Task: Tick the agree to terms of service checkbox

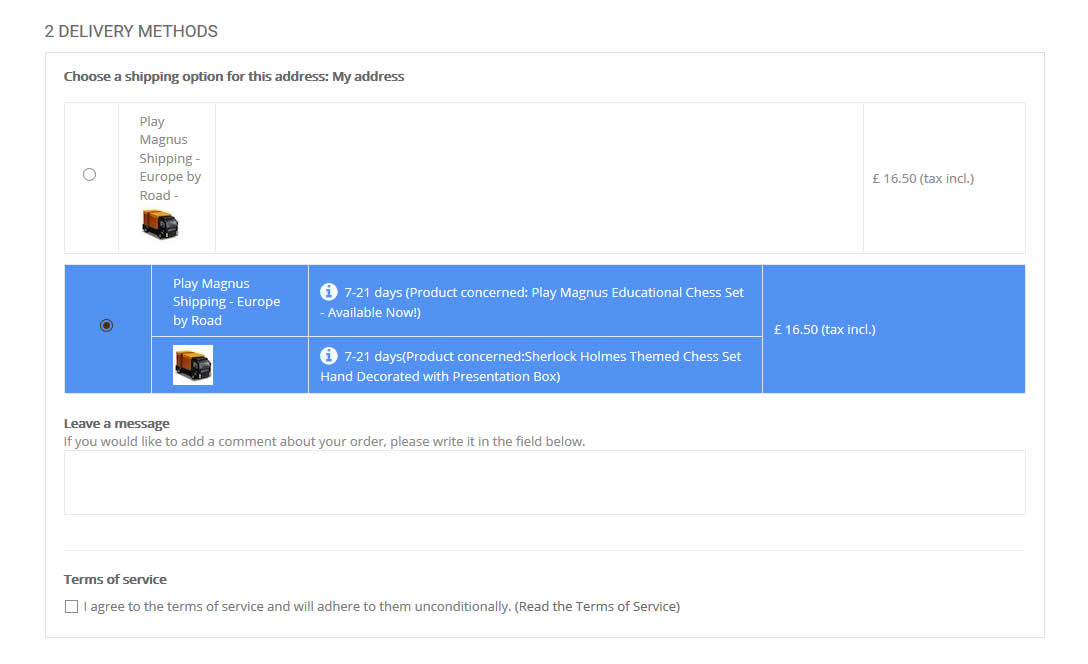Action: [71, 606]
